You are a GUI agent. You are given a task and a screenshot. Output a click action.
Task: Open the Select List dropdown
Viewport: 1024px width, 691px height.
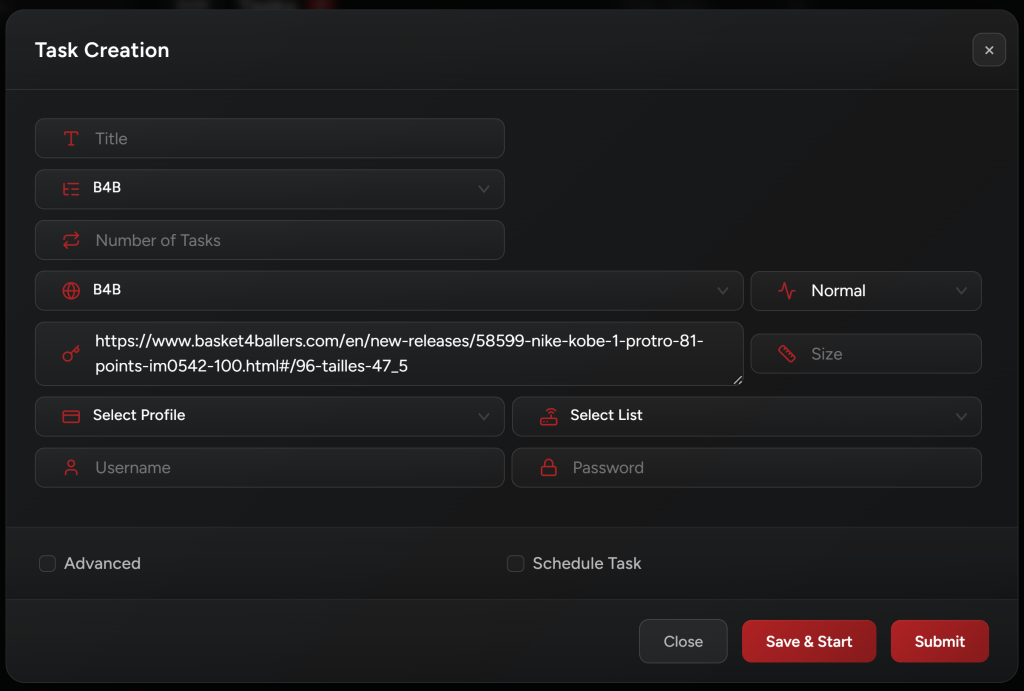746,416
